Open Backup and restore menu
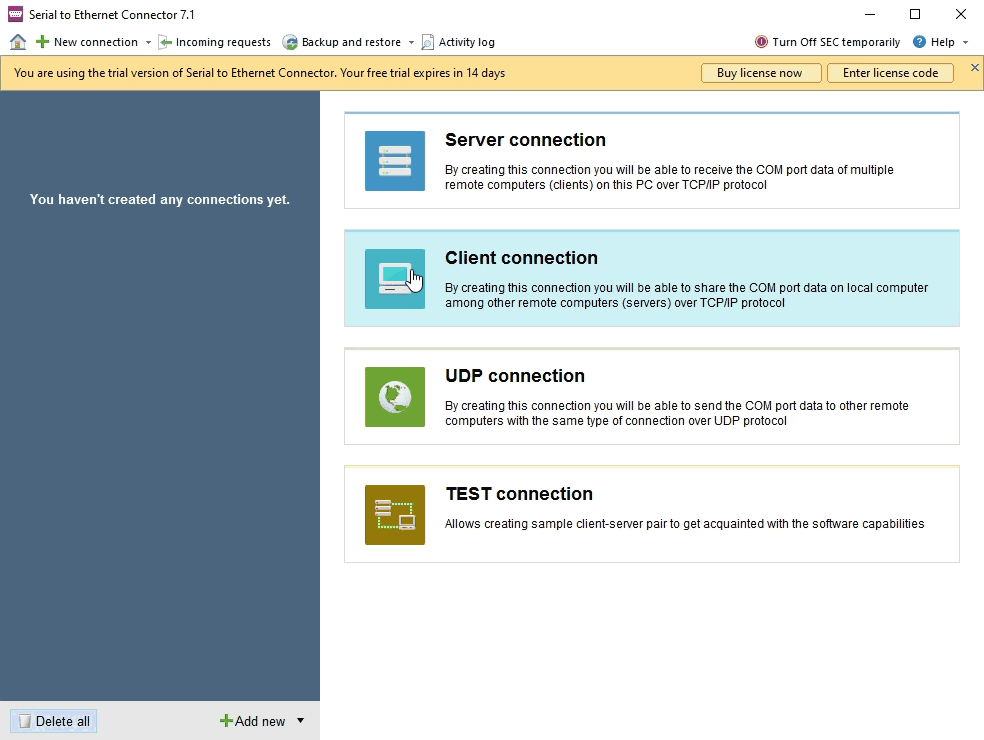This screenshot has width=984, height=740. click(x=351, y=42)
